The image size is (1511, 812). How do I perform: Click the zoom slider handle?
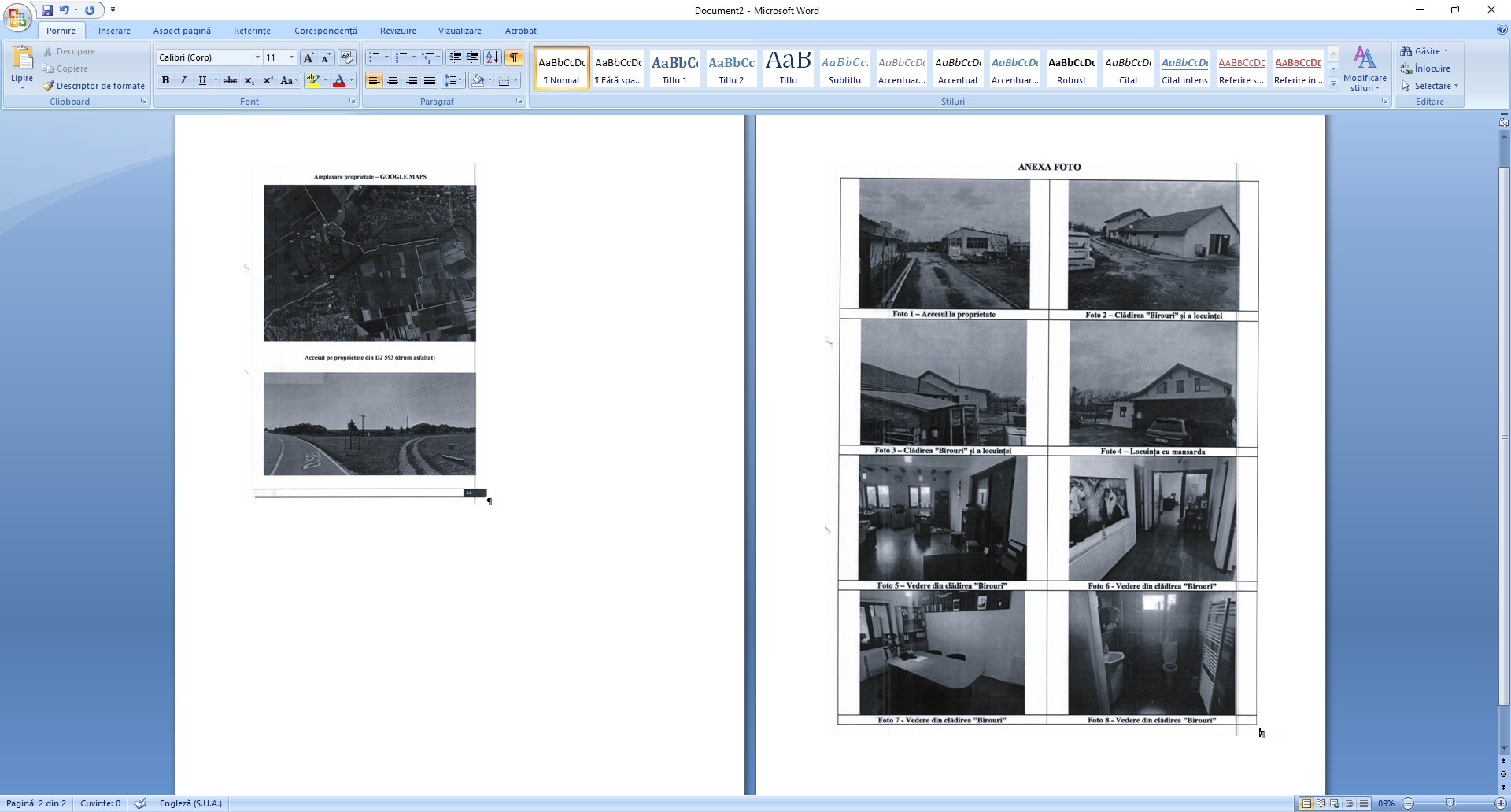[x=1450, y=803]
